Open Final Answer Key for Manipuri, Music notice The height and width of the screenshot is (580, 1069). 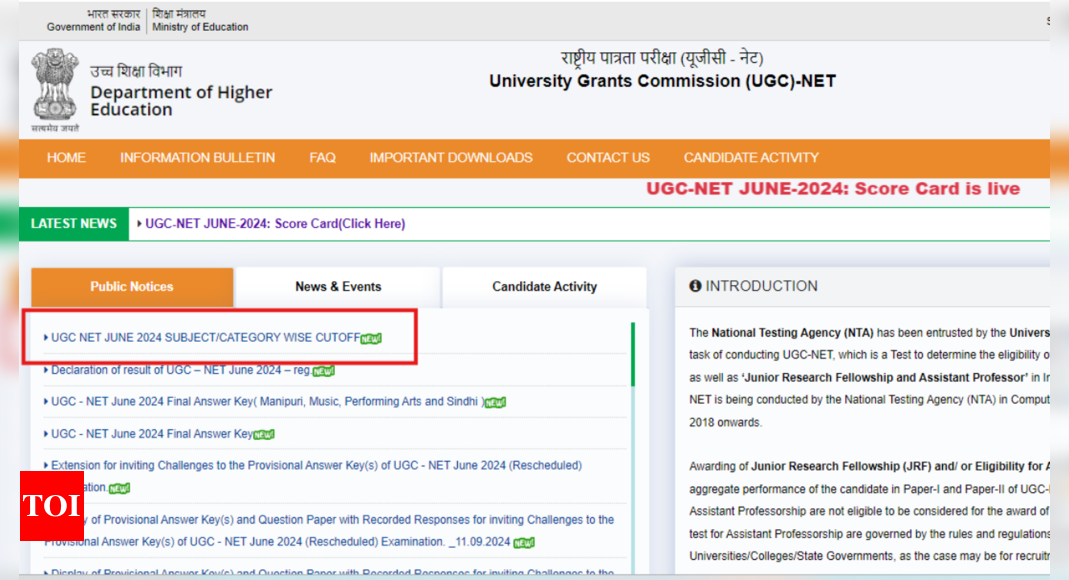coord(267,401)
